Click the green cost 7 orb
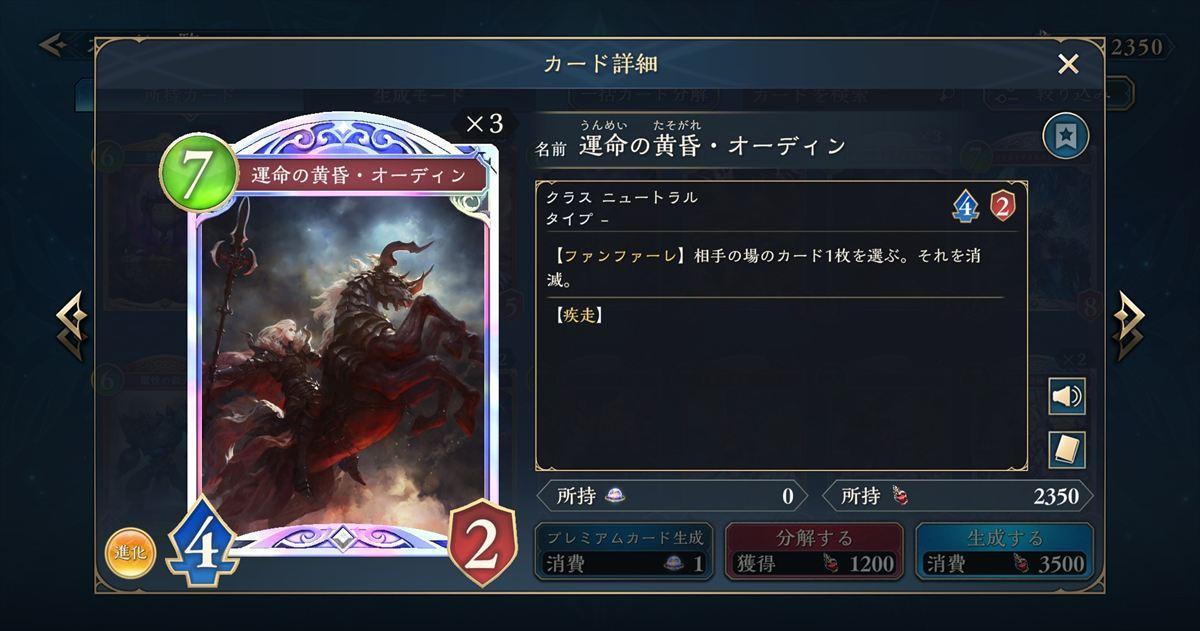1200x631 pixels. (x=195, y=173)
